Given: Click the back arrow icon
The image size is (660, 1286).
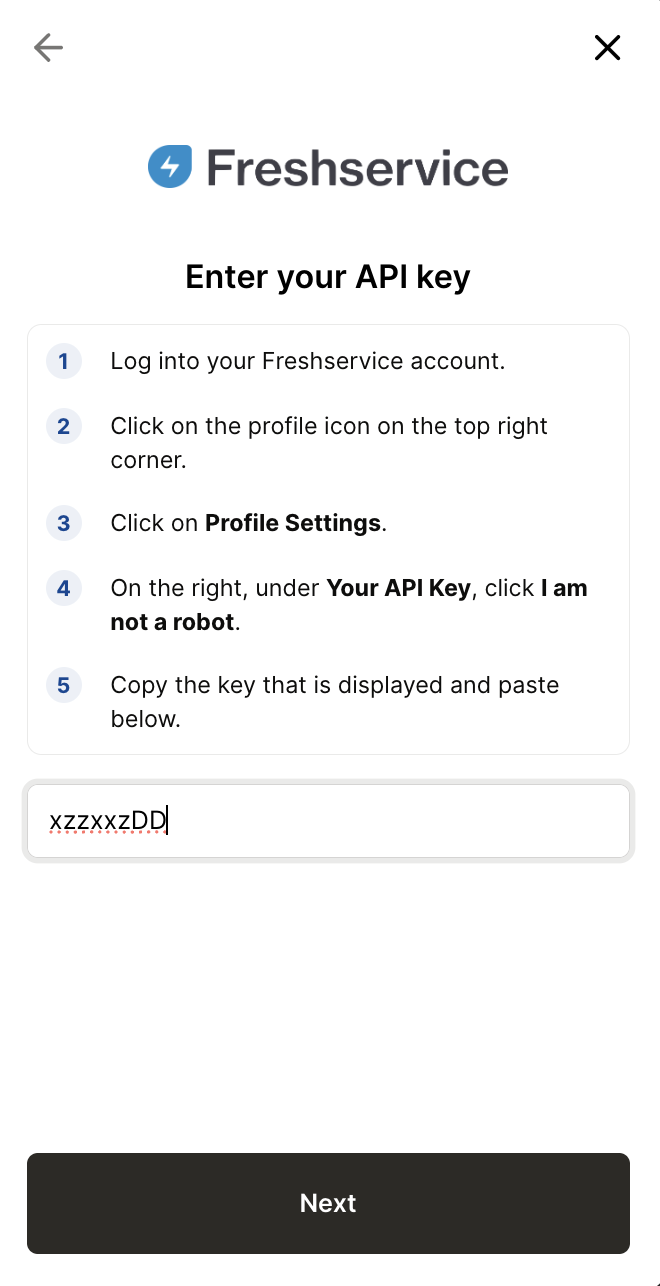Looking at the screenshot, I should point(48,47).
